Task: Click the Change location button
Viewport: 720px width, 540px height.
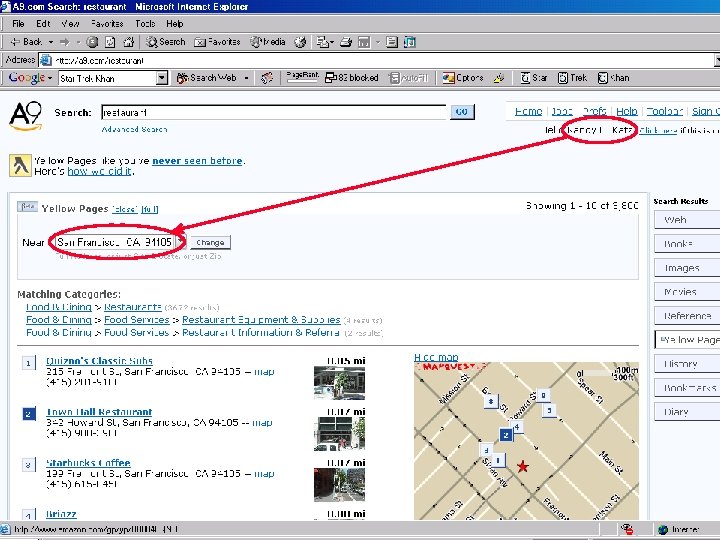Action: pos(210,242)
